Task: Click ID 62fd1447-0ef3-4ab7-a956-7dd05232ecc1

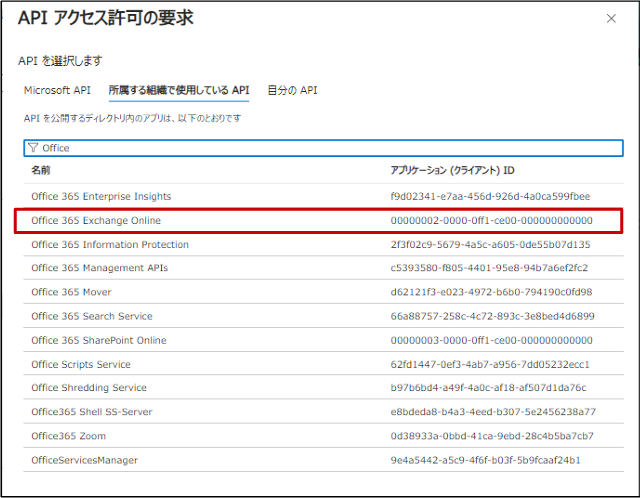Action: pyautogui.click(x=490, y=365)
